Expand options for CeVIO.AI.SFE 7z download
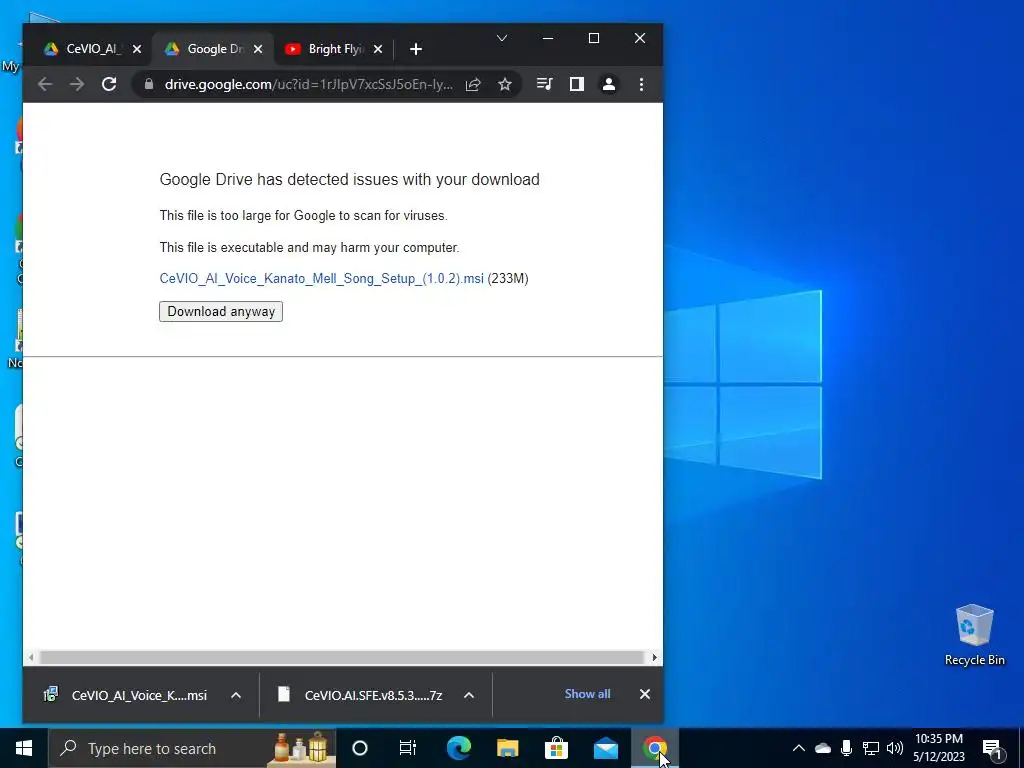This screenshot has height=768, width=1024. [x=469, y=696]
